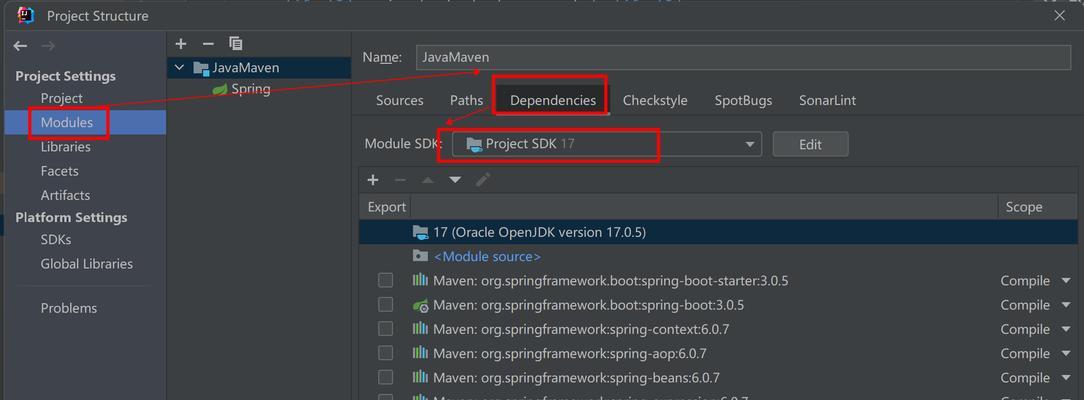The height and width of the screenshot is (400, 1084).
Task: Click the Edit SDK button
Action: click(x=810, y=144)
